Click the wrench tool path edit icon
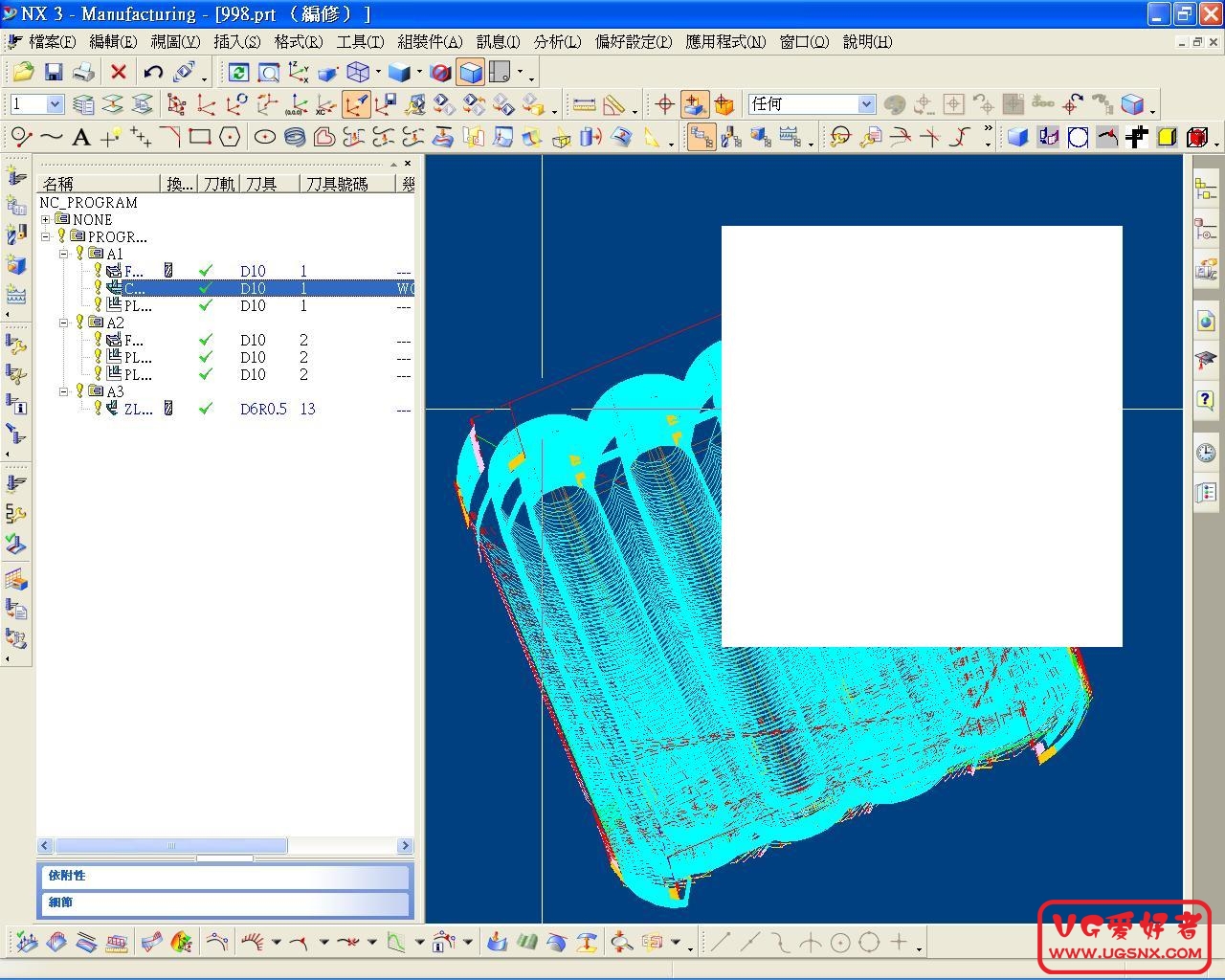The image size is (1225, 980). [16, 514]
